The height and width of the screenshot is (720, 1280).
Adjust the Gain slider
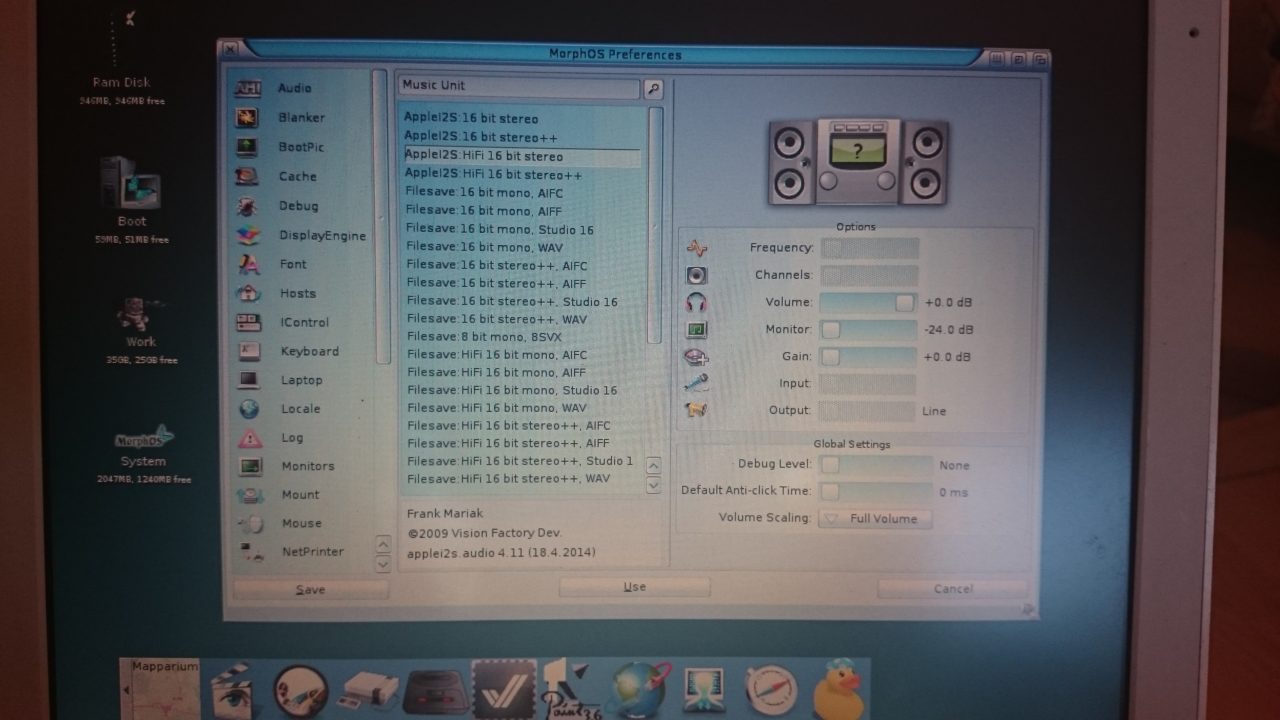click(x=868, y=356)
